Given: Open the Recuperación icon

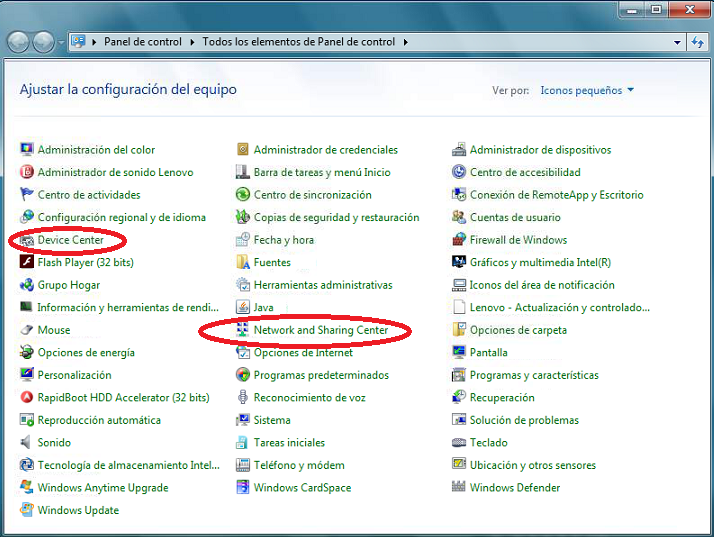Looking at the screenshot, I should 459,398.
